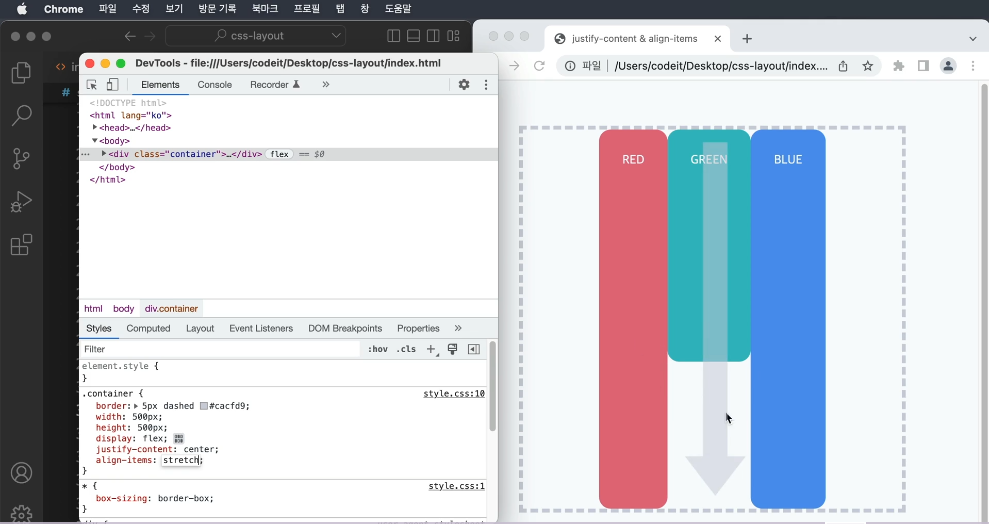Toggle :hov element state panel
Viewport: 989px width, 524px height.
[378, 349]
